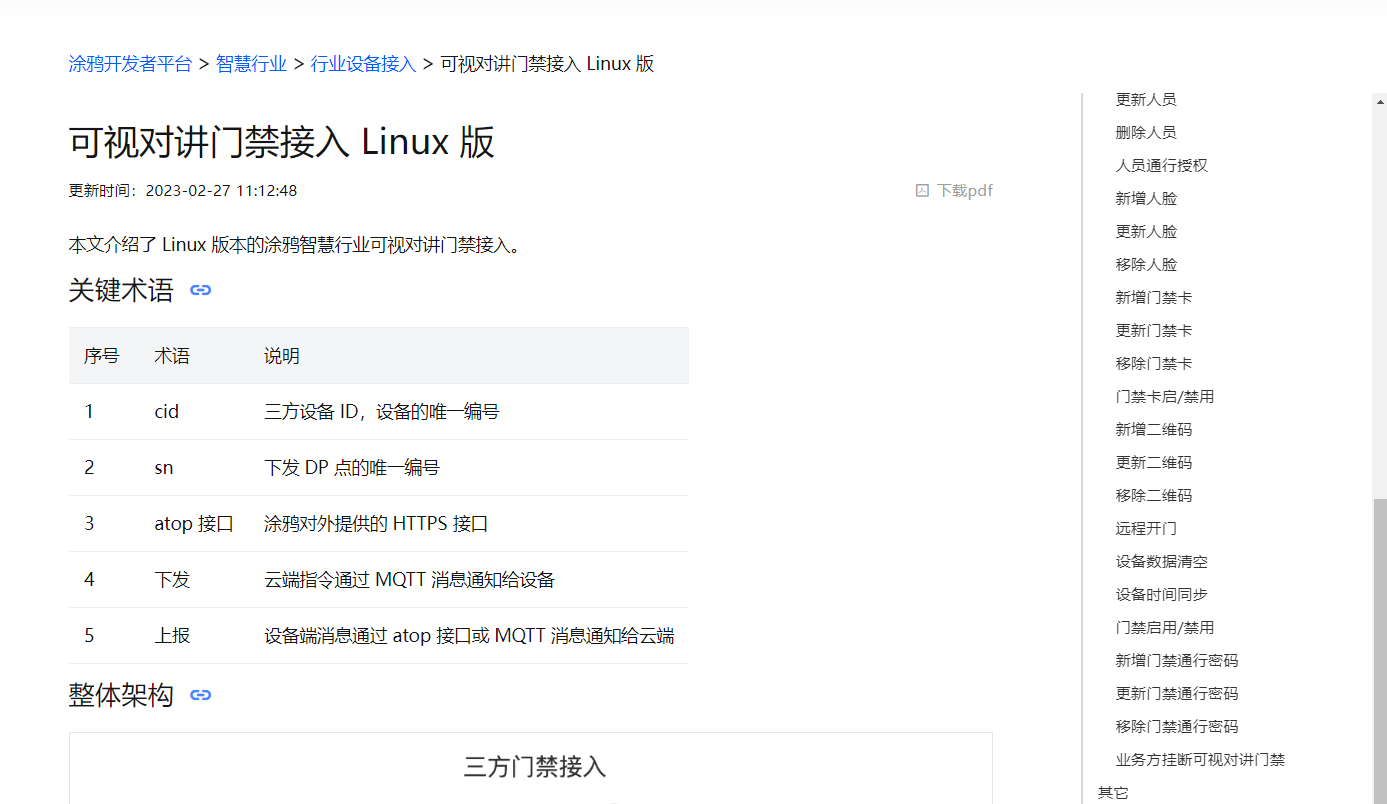Click the 术语 column header
Image resolution: width=1387 pixels, height=804 pixels.
tap(172, 356)
